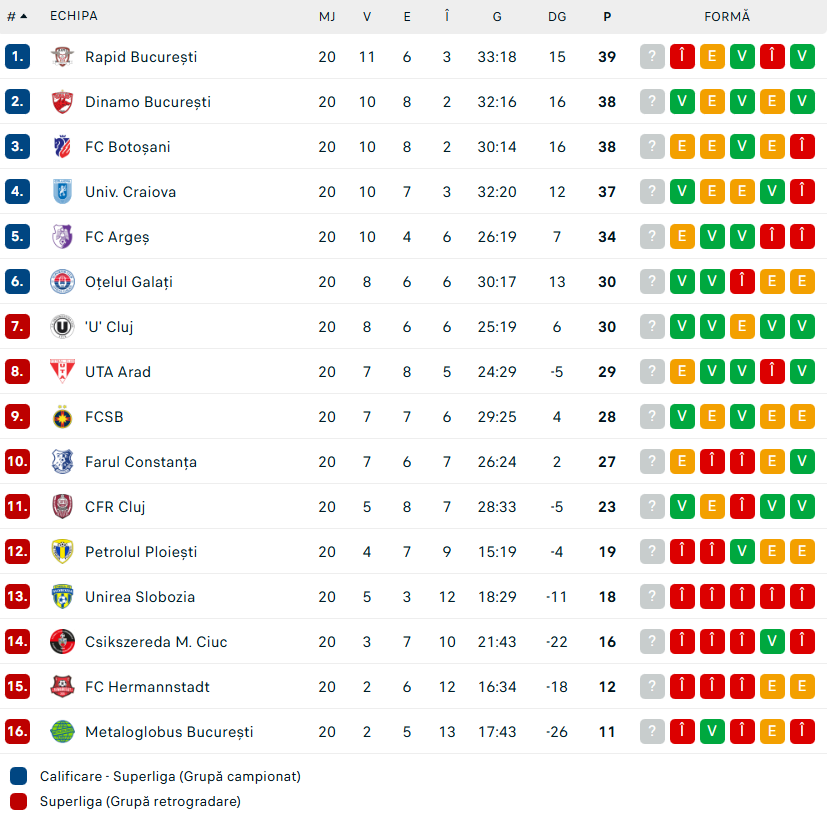829x824 pixels.
Task: Open the Petrolul Ploiești crest icon
Action: [x=62, y=552]
